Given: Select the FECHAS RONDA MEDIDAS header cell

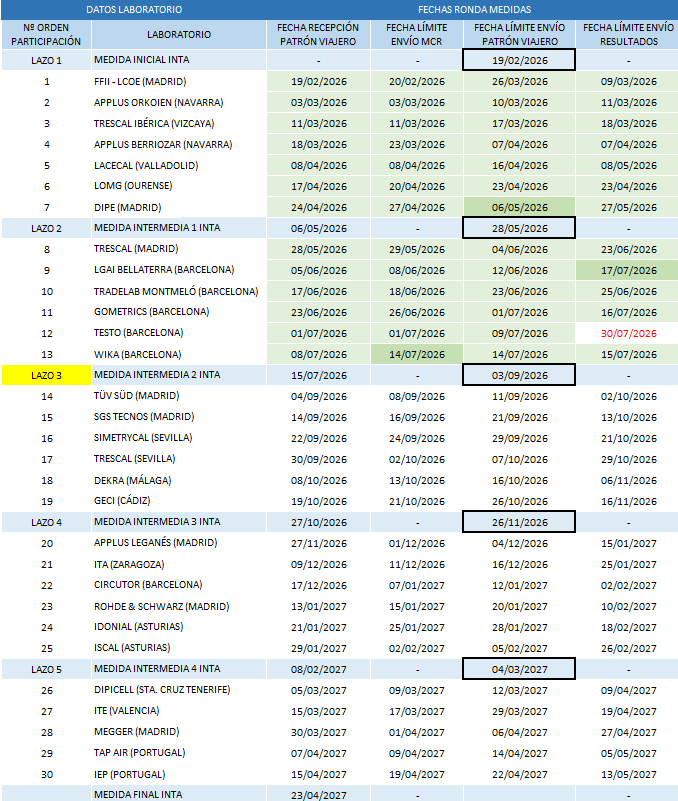Looking at the screenshot, I should [x=474, y=10].
